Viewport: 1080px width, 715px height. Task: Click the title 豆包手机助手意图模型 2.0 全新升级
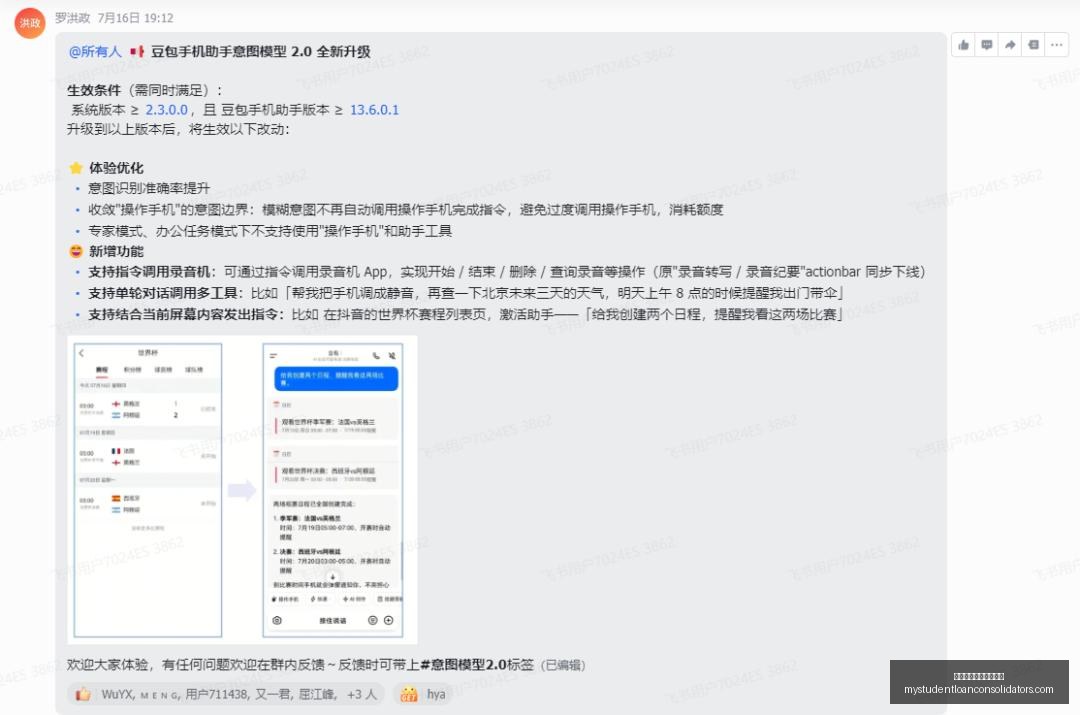(x=260, y=52)
